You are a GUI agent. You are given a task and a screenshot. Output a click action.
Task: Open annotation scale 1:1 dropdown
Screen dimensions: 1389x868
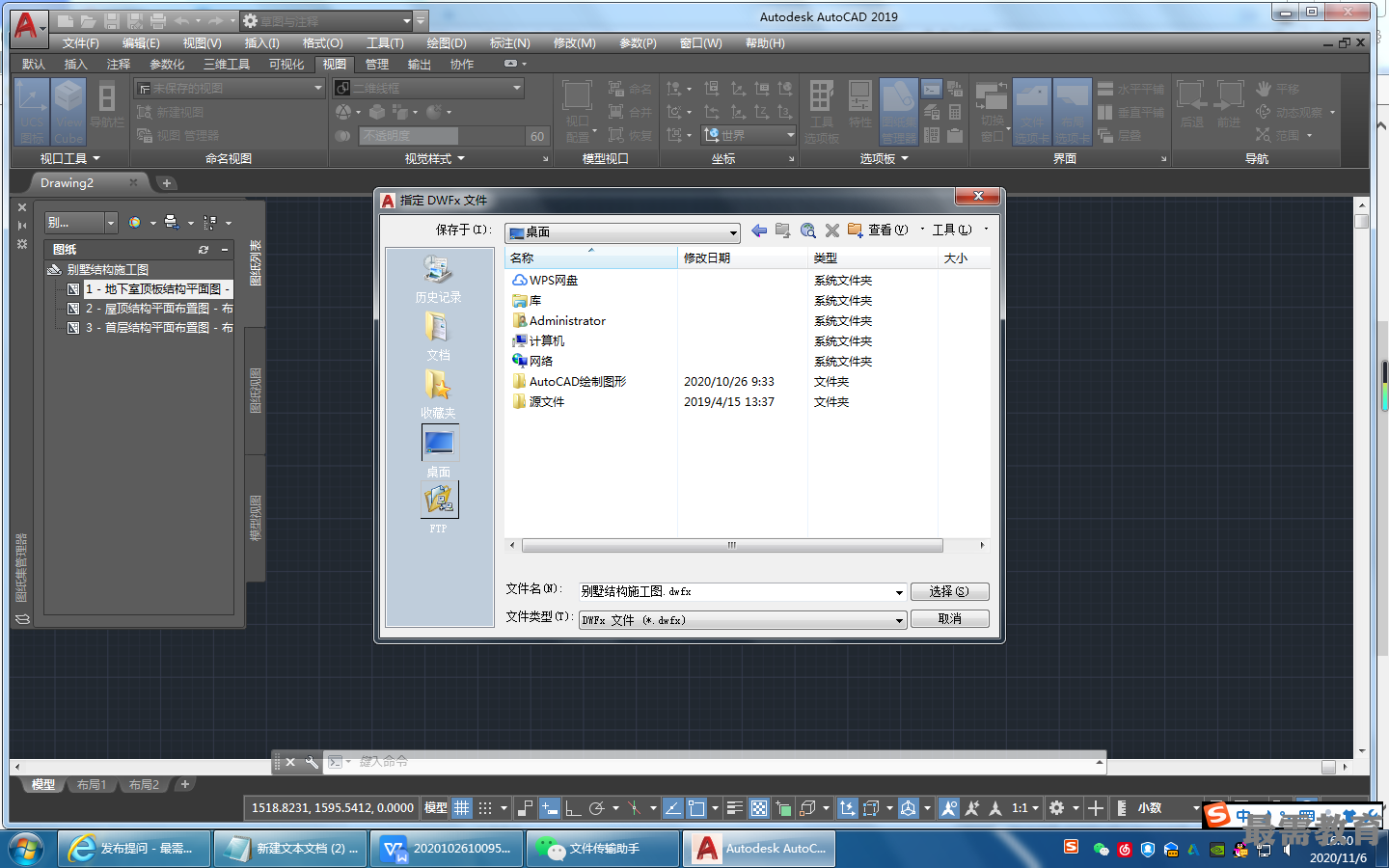click(1025, 808)
